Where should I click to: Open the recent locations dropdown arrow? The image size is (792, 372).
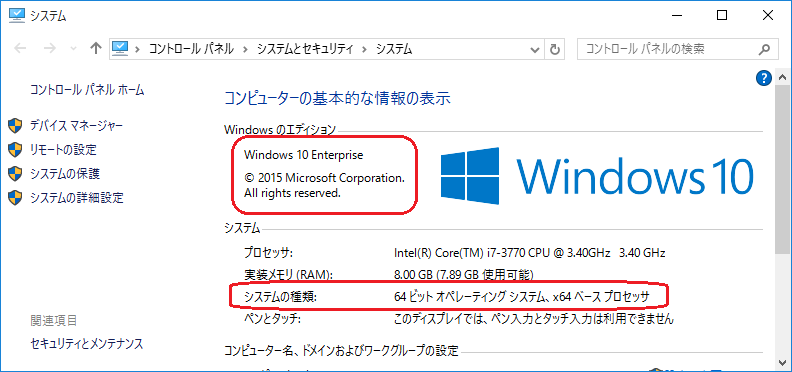pos(73,49)
